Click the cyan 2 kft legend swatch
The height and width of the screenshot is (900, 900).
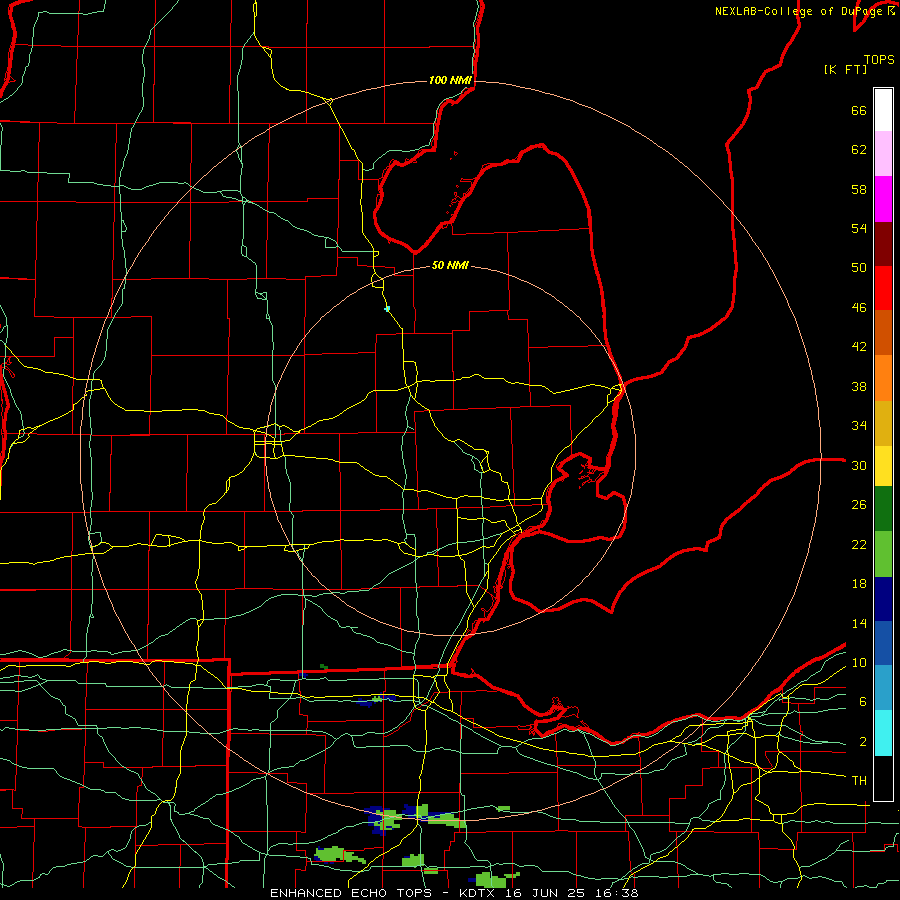(x=883, y=733)
